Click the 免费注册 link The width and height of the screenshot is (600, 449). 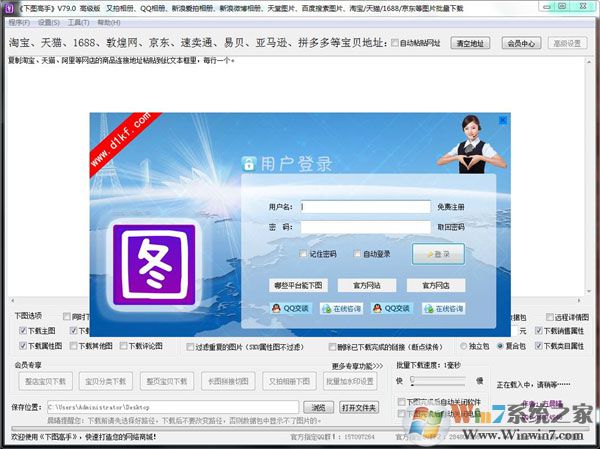point(451,207)
